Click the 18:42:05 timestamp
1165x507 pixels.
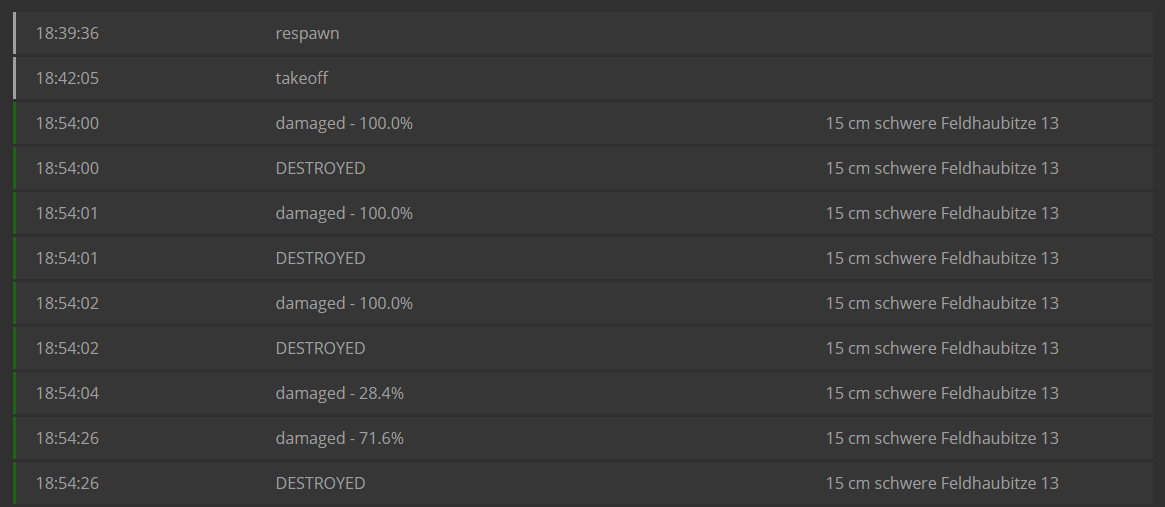click(67, 78)
